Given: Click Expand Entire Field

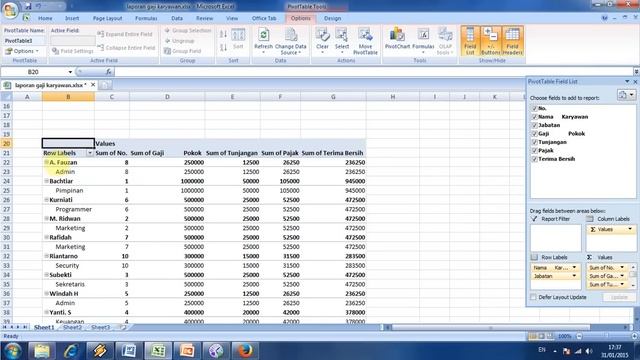Looking at the screenshot, I should click(126, 34).
